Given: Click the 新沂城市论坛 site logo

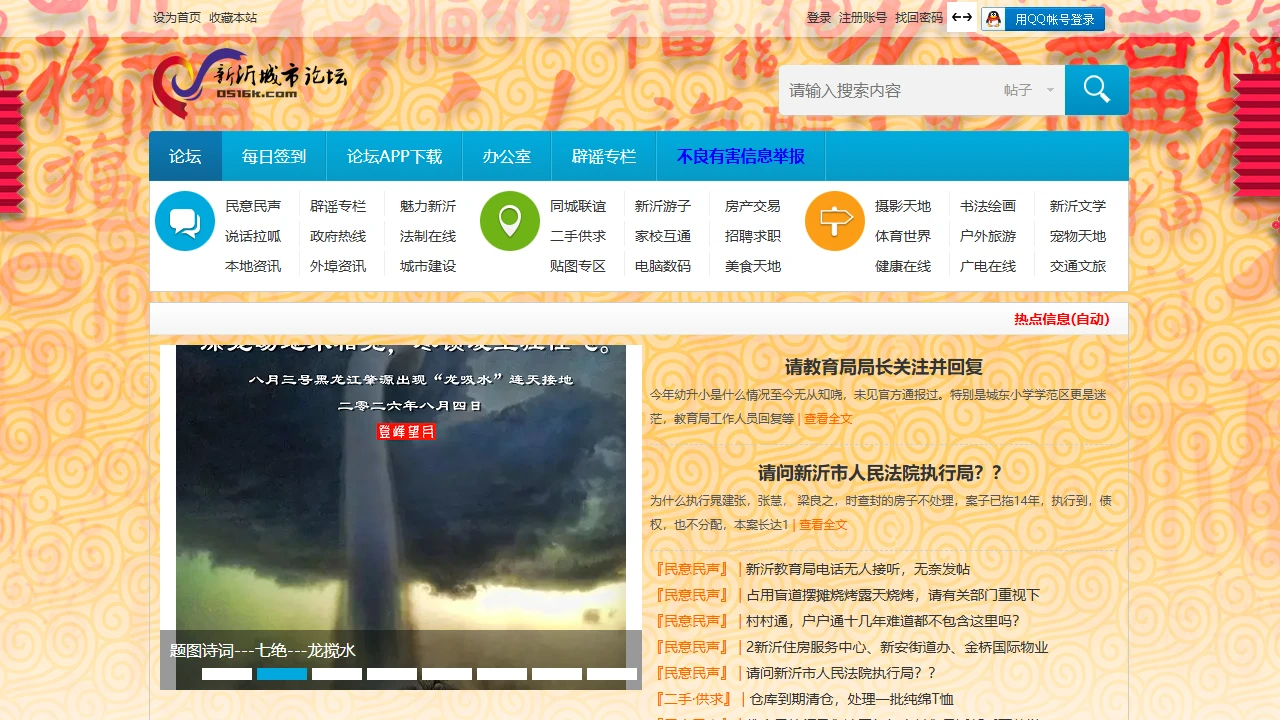Looking at the screenshot, I should 250,82.
